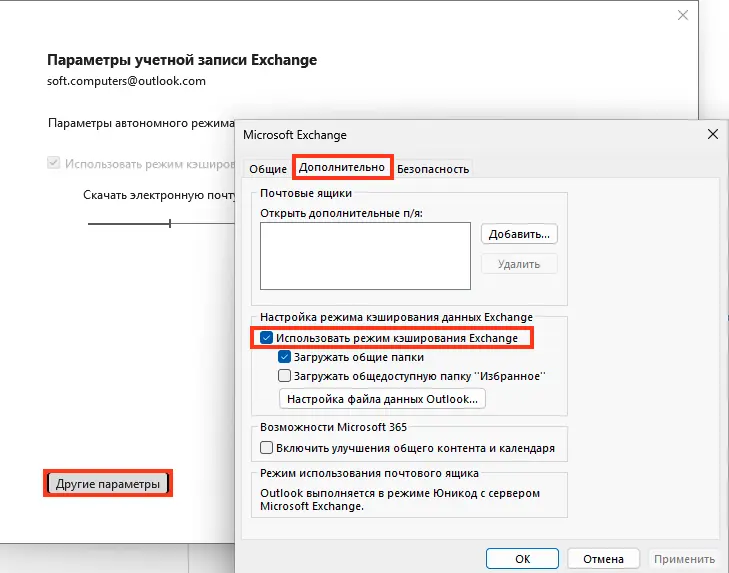Open Другие параметры in account settings
Viewport: 729px width, 573px height.
[108, 484]
